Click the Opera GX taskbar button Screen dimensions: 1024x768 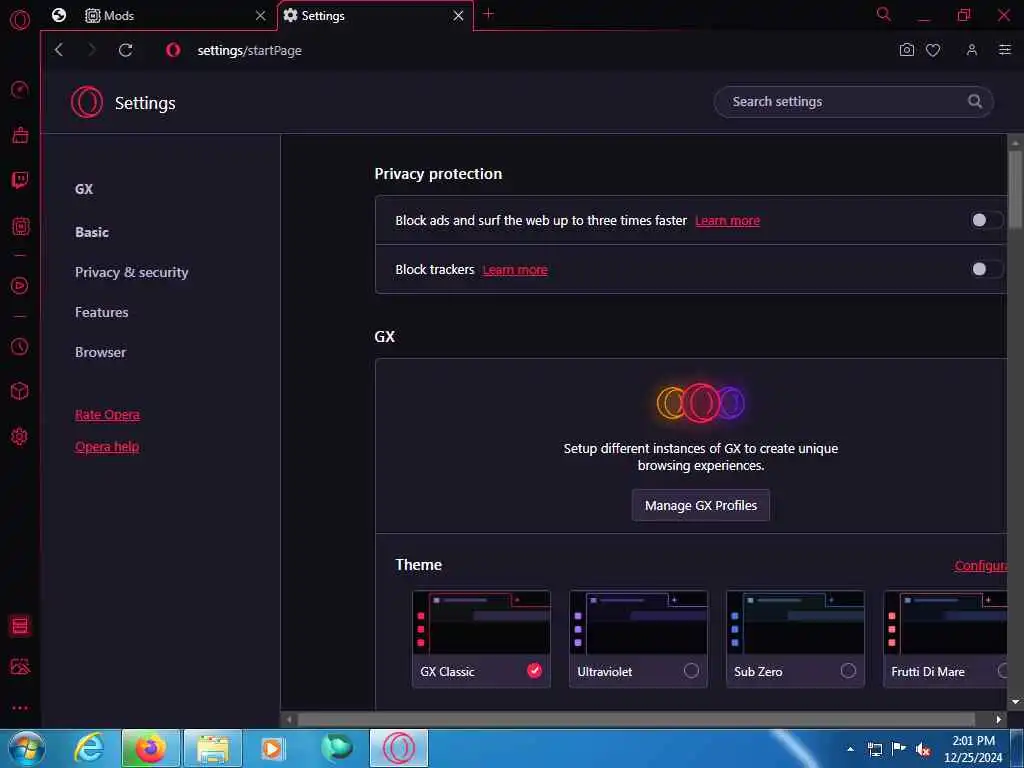(399, 748)
